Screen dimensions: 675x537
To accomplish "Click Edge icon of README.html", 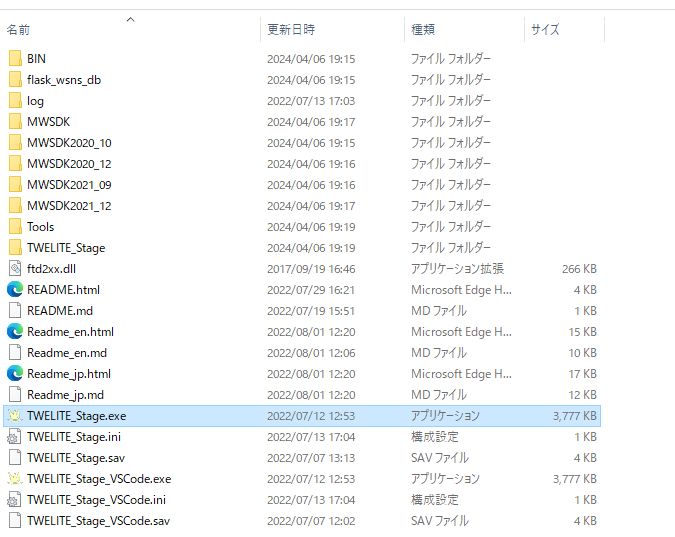I will (x=15, y=290).
